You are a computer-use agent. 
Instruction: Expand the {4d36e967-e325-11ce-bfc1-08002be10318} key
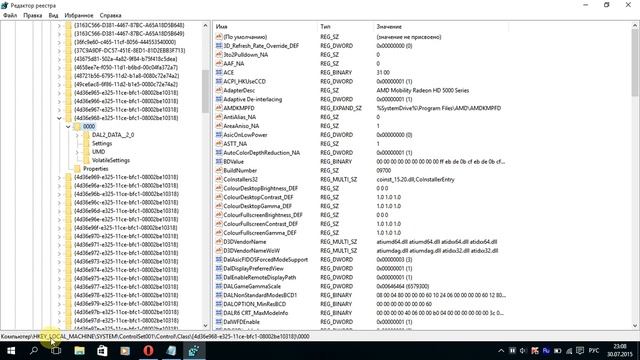59,109
